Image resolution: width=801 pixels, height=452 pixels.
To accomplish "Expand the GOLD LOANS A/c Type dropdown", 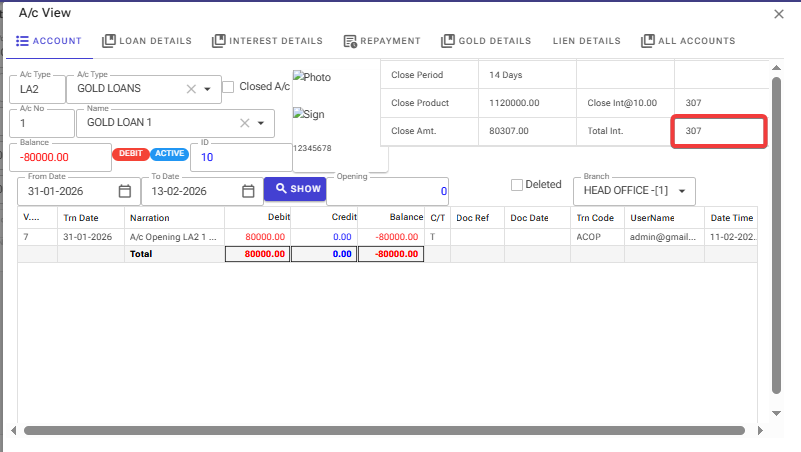I will pyautogui.click(x=207, y=89).
